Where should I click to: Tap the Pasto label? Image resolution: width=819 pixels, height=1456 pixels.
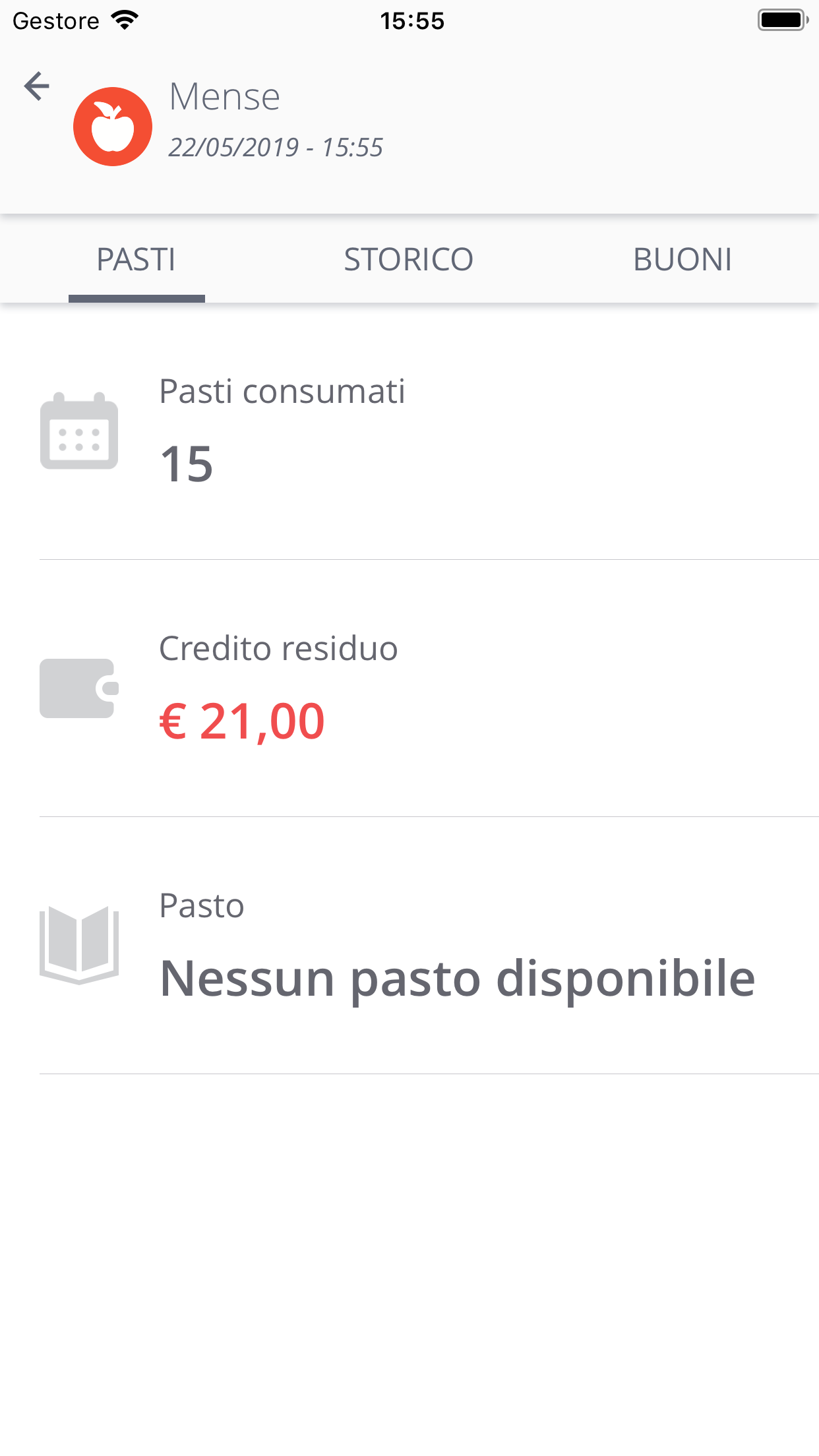(x=202, y=906)
